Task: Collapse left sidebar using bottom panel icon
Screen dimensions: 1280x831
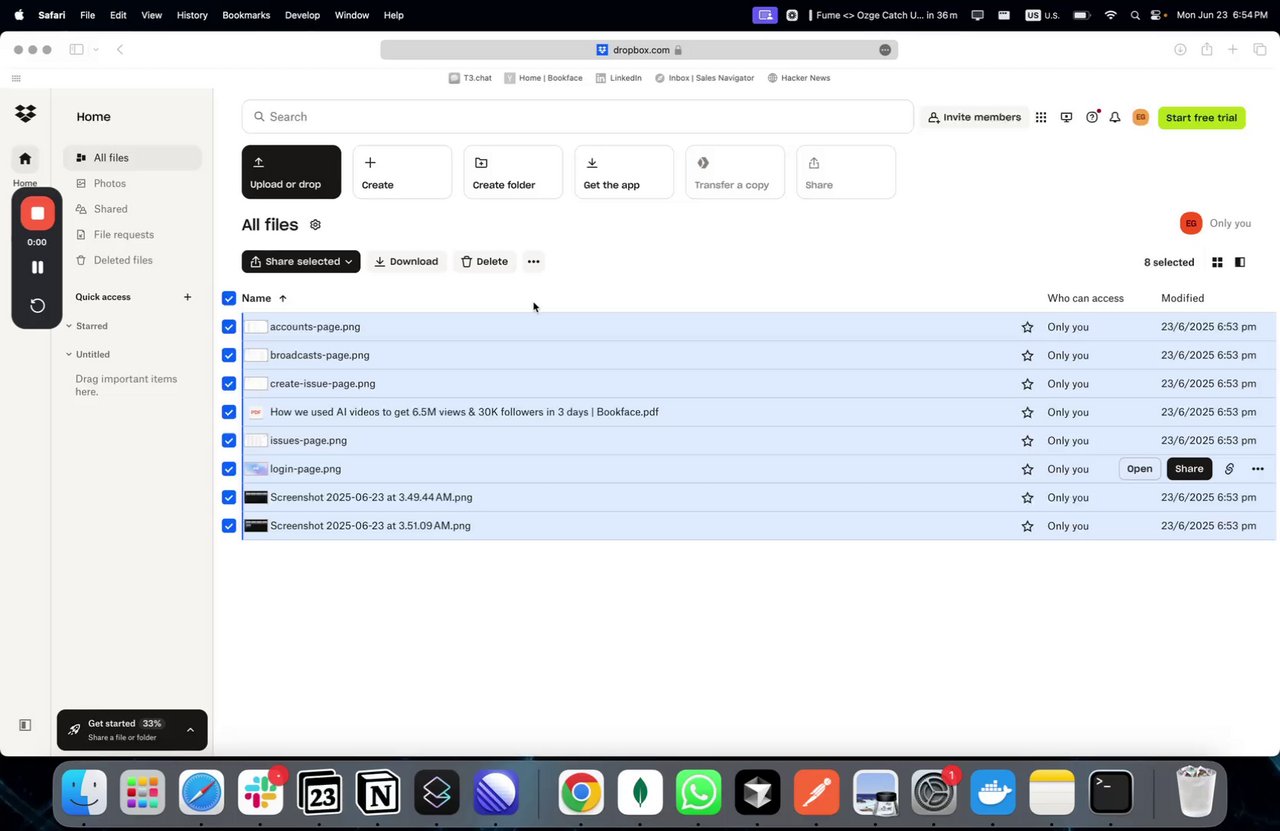Action: (25, 725)
